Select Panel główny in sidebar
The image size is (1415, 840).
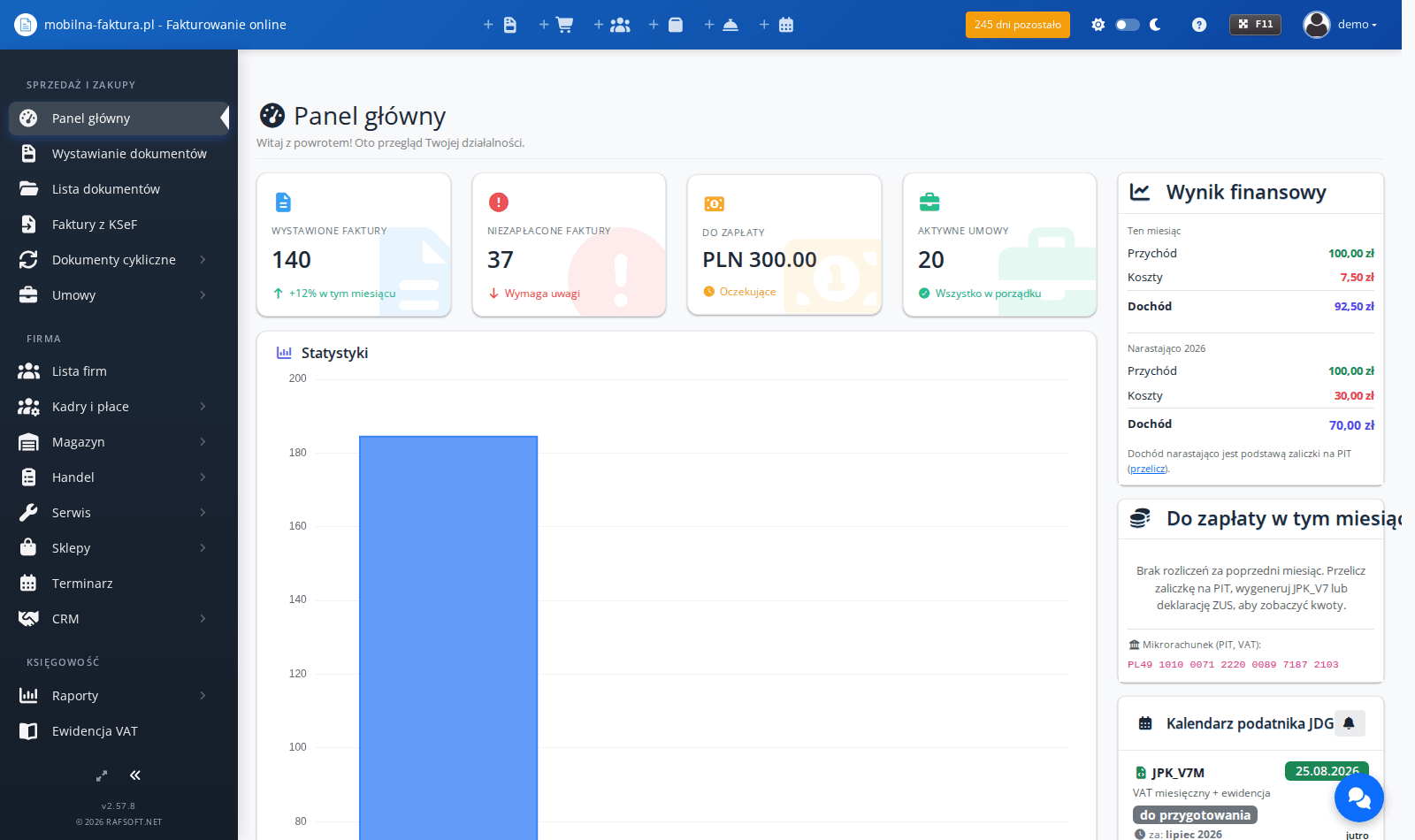119,118
